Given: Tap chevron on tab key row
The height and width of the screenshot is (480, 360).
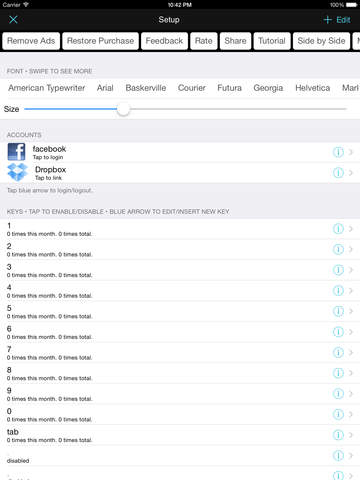Looking at the screenshot, I should click(x=351, y=435).
